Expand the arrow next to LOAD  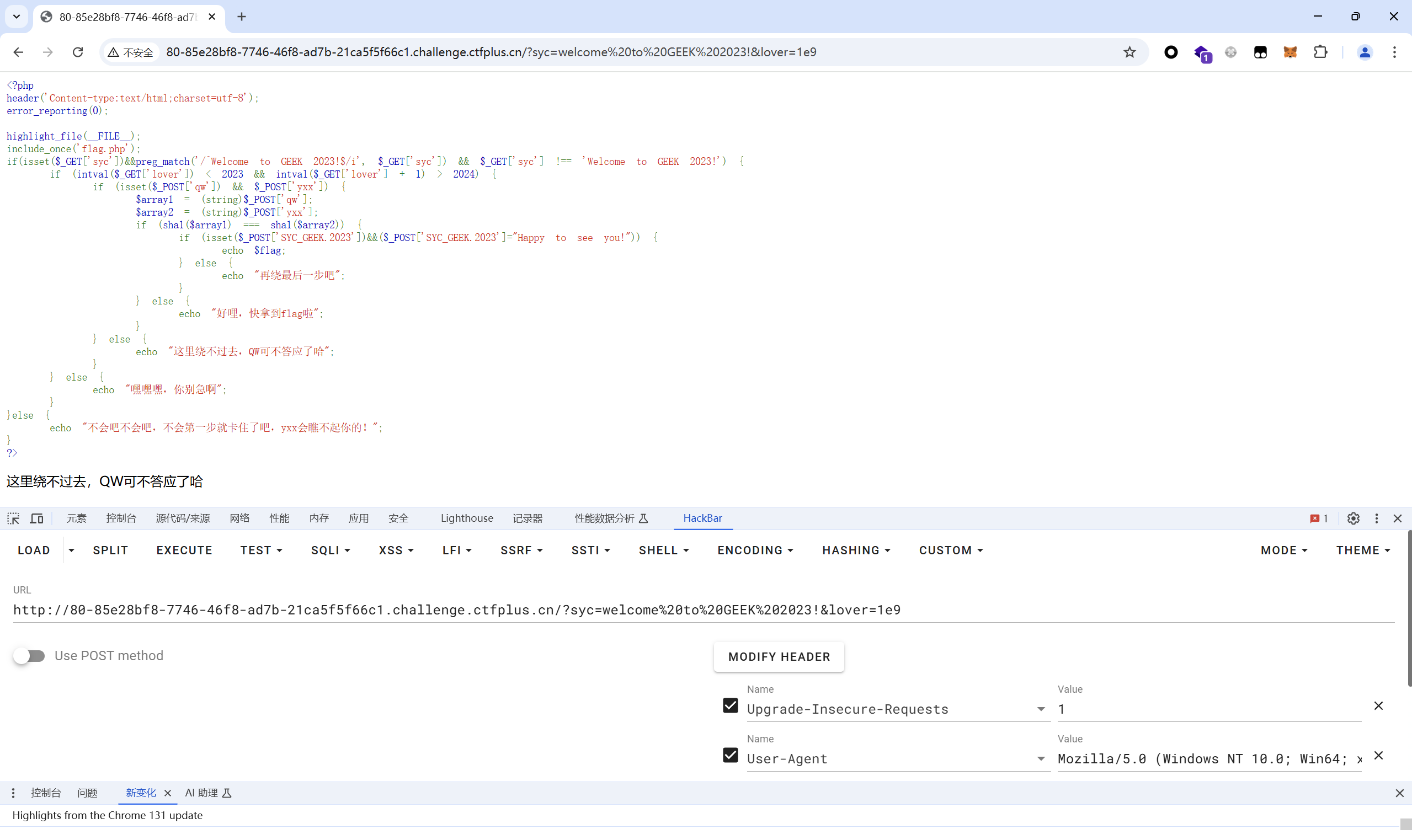coord(71,550)
